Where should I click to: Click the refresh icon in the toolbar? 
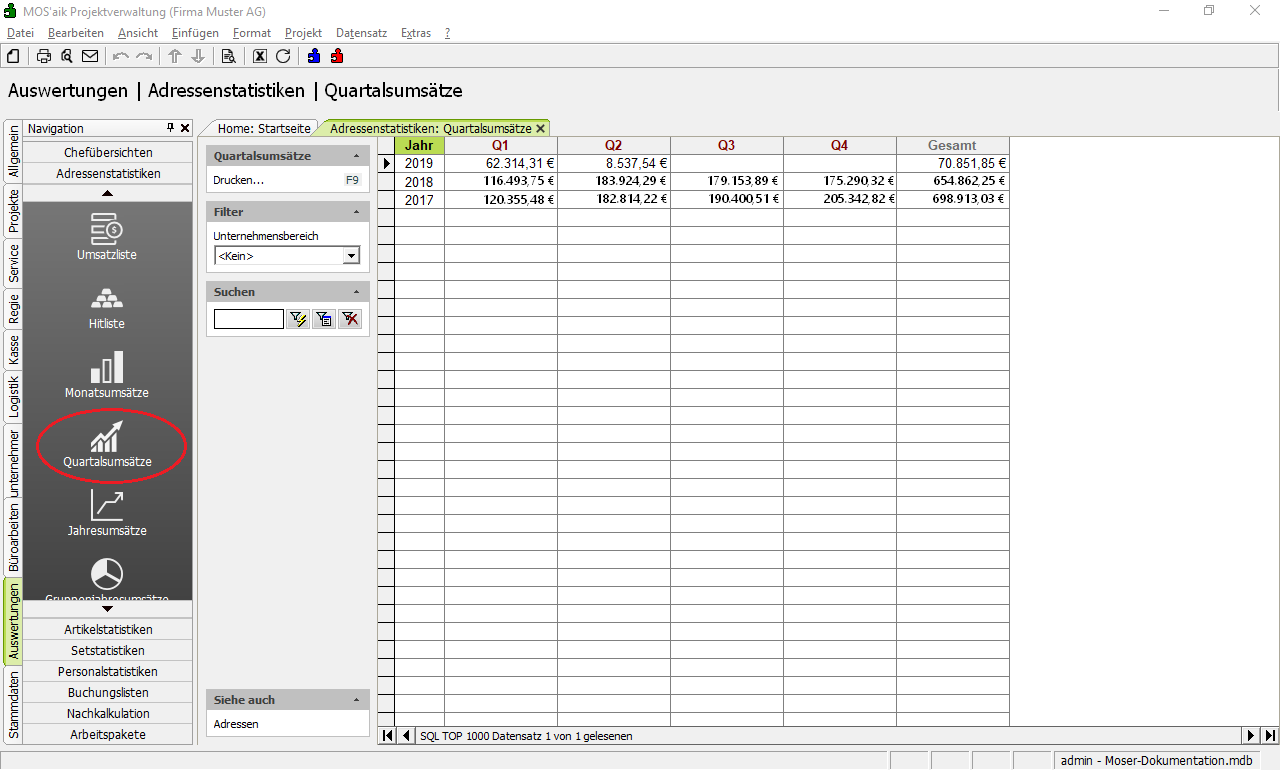[x=283, y=56]
